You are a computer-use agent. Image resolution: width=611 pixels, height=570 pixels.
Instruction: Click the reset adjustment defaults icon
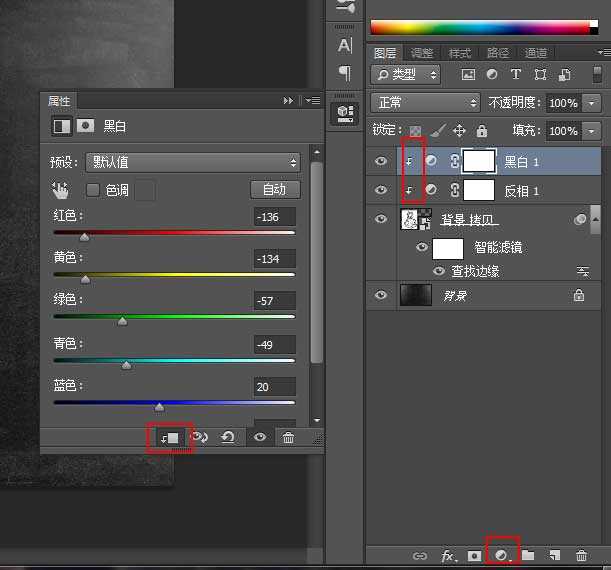tap(228, 438)
